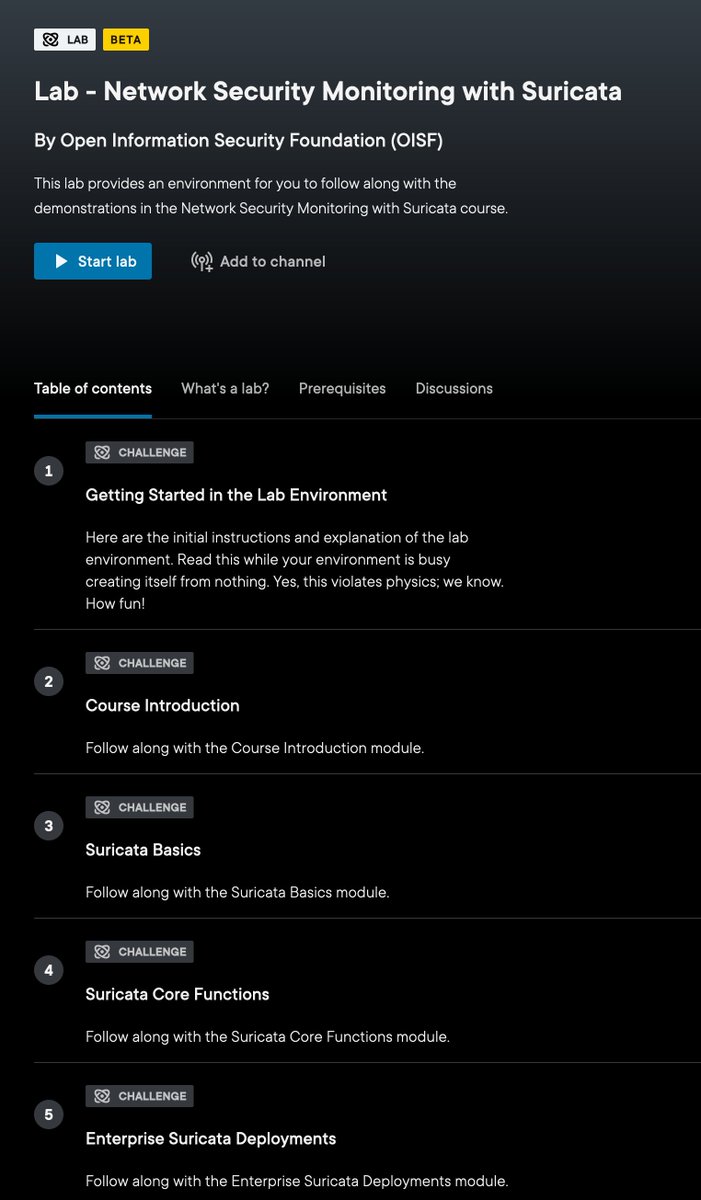This screenshot has width=701, height=1200.
Task: Click text 'Follow along with the Course Introduction module.'
Action: [x=255, y=748]
